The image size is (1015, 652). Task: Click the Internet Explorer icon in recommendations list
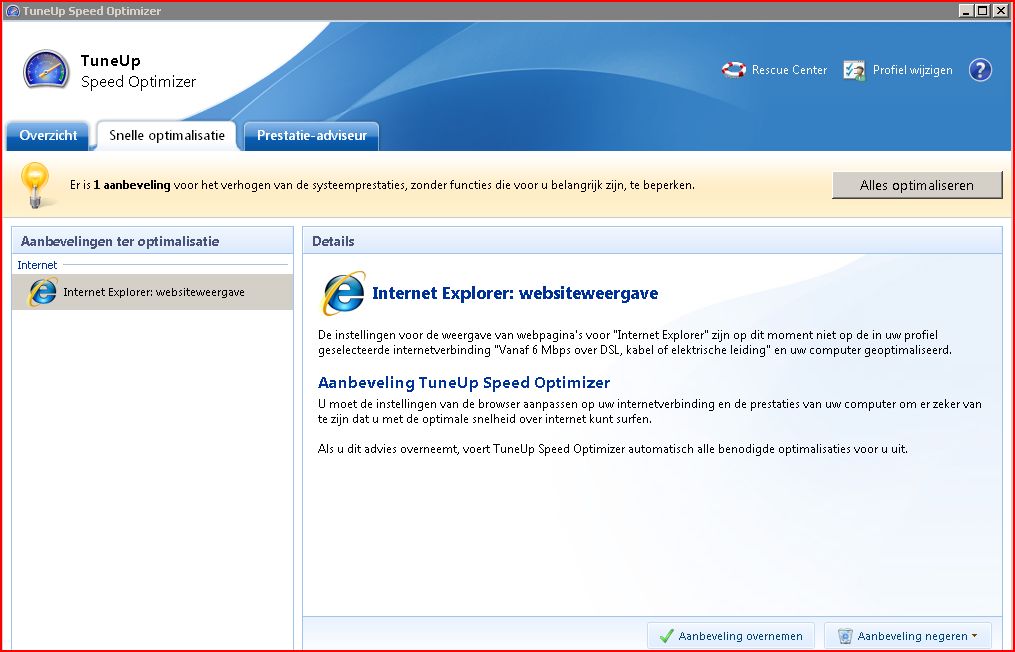click(x=43, y=292)
